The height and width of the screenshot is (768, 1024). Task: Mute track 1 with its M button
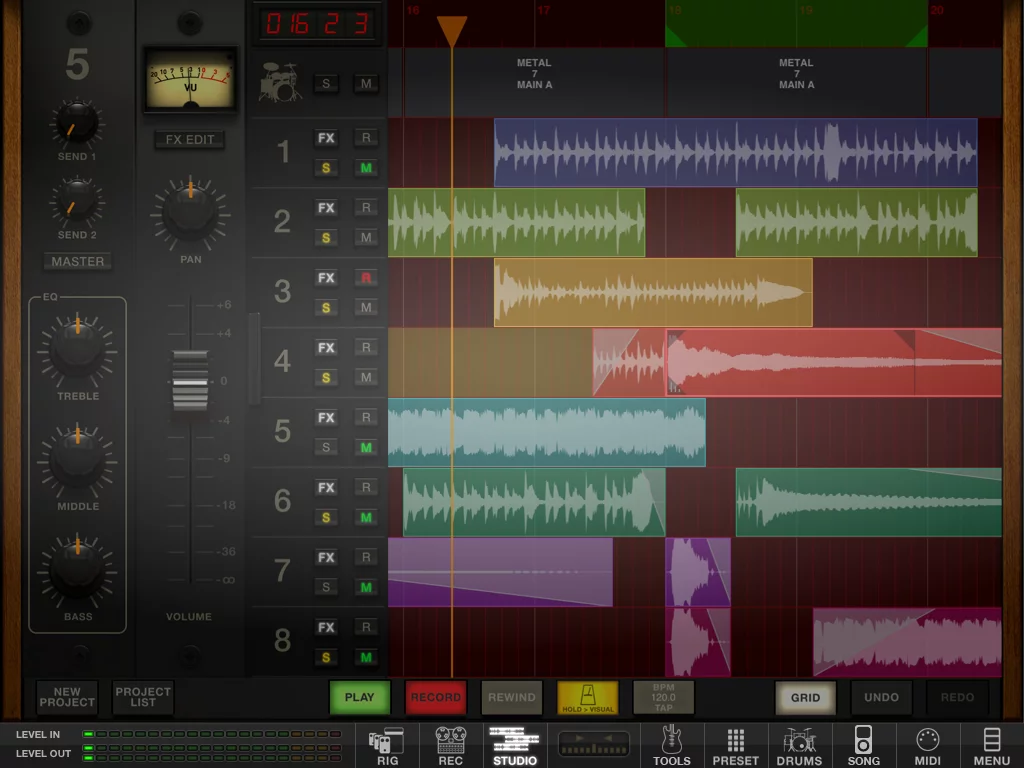click(x=366, y=168)
